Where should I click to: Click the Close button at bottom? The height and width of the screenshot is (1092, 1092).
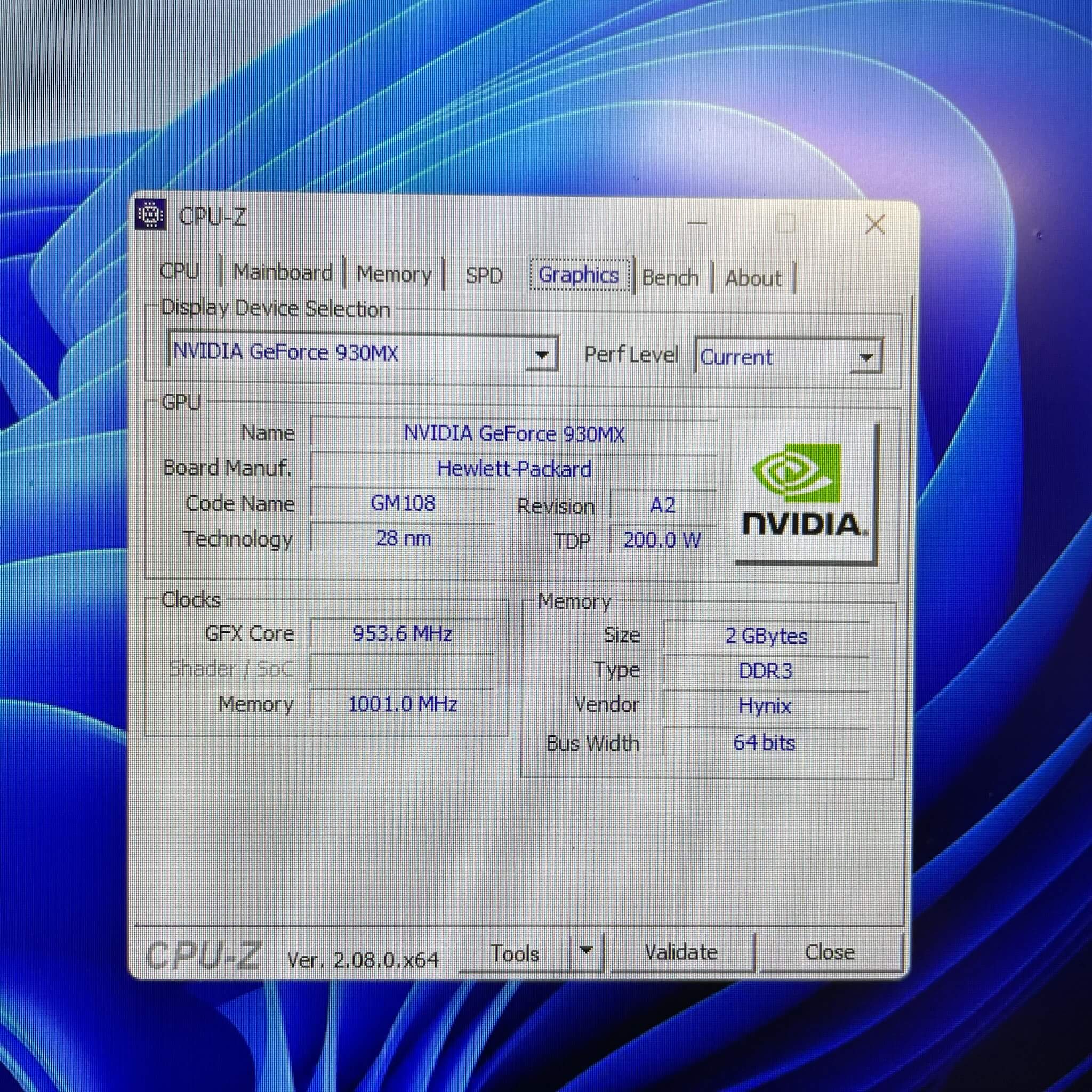point(830,952)
